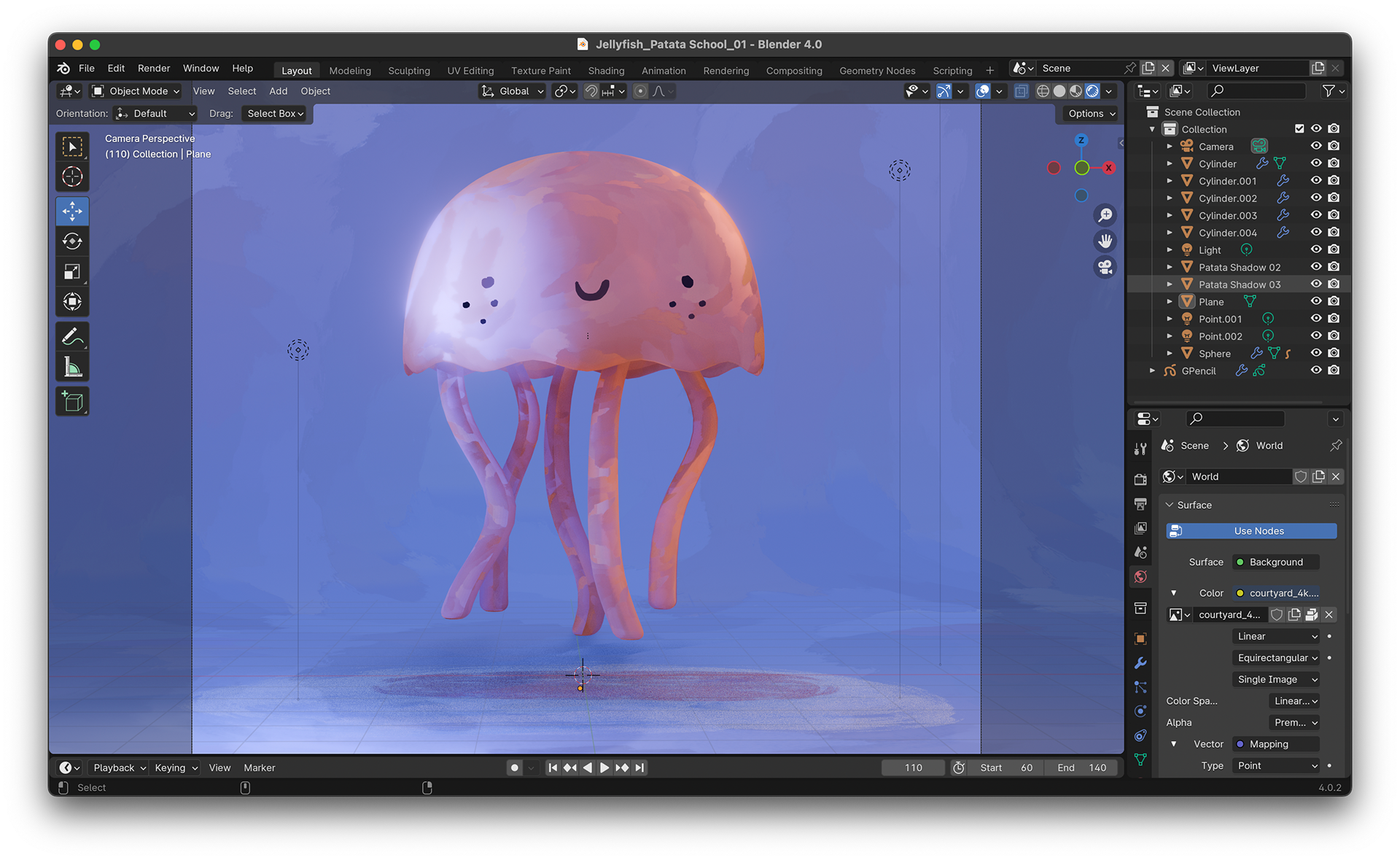Select the Add Cube tool

72,401
